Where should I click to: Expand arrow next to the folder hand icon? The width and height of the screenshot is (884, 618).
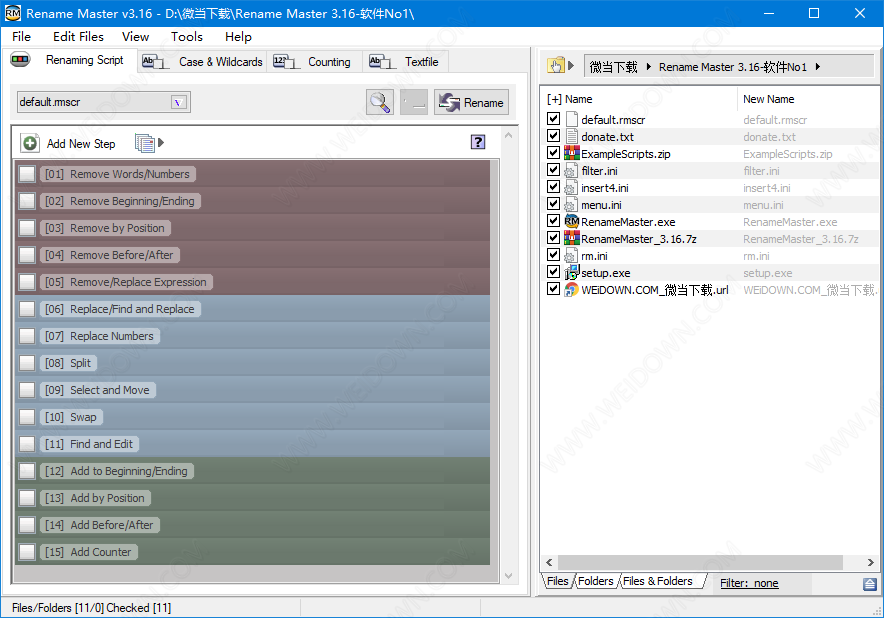pyautogui.click(x=571, y=65)
